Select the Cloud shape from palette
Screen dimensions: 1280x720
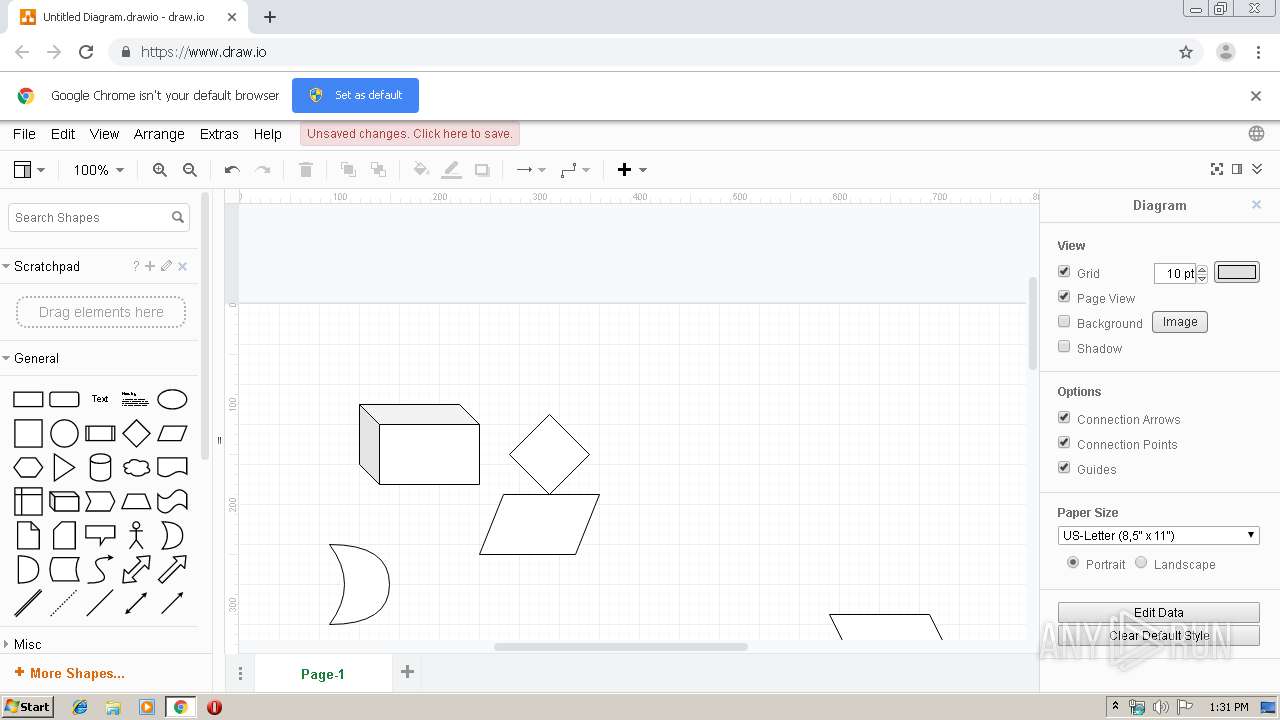click(x=136, y=467)
